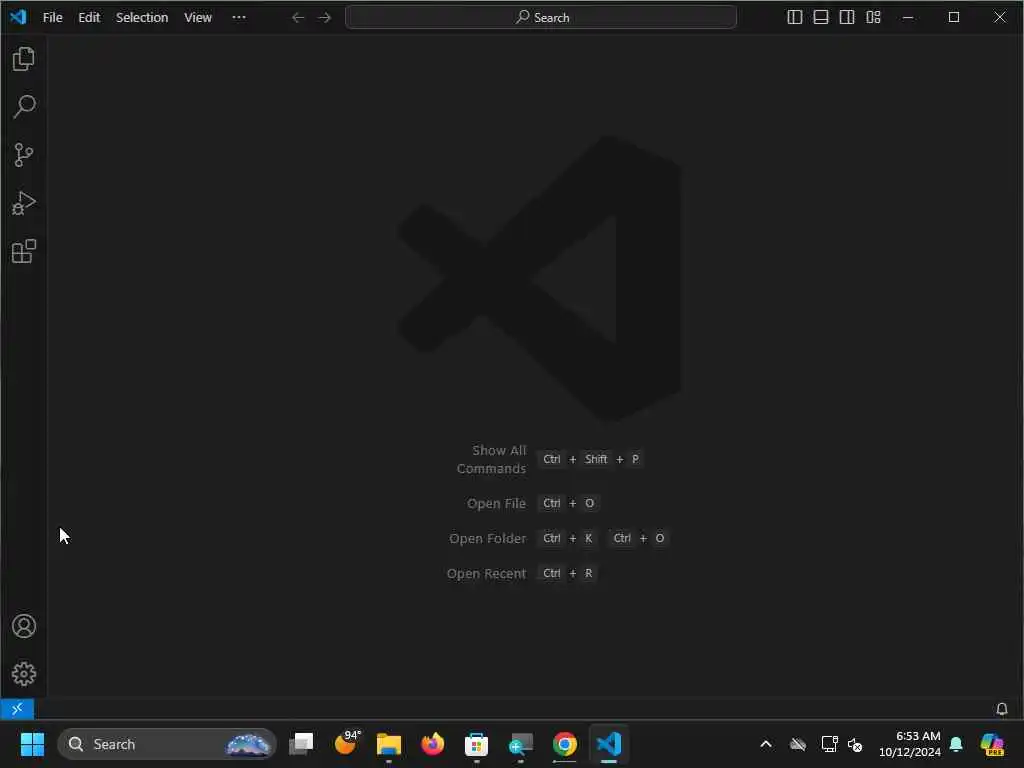Screen dimensions: 1024x768
Task: Open the Windows Start menu
Action: 32,744
